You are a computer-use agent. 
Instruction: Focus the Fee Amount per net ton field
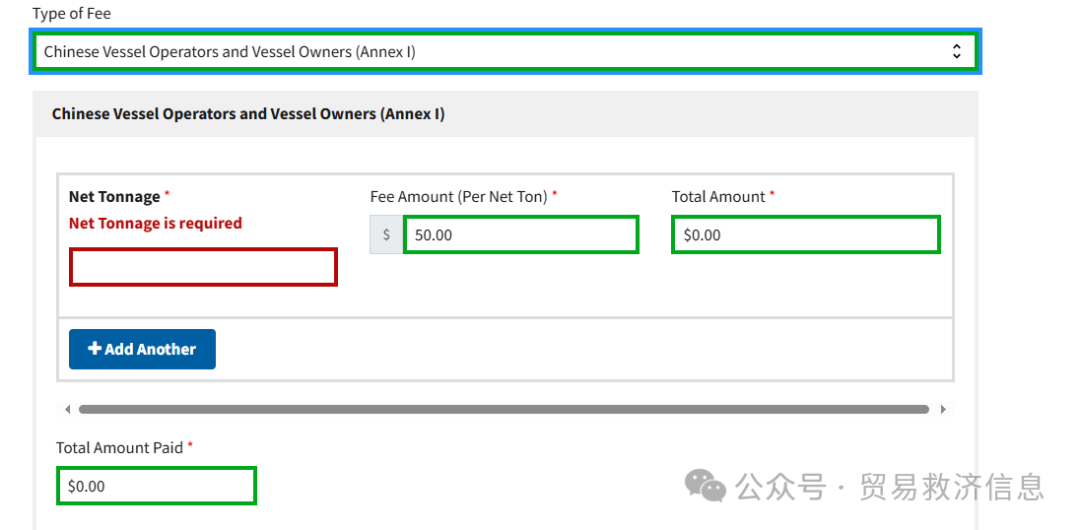[x=520, y=235]
